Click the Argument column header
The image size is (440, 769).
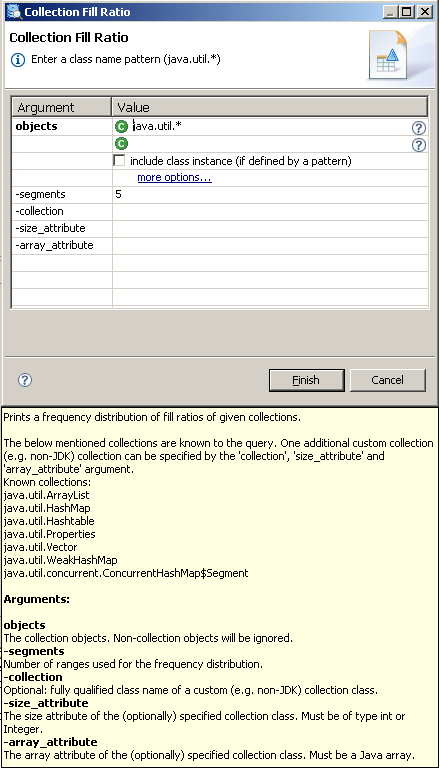pyautogui.click(x=62, y=107)
